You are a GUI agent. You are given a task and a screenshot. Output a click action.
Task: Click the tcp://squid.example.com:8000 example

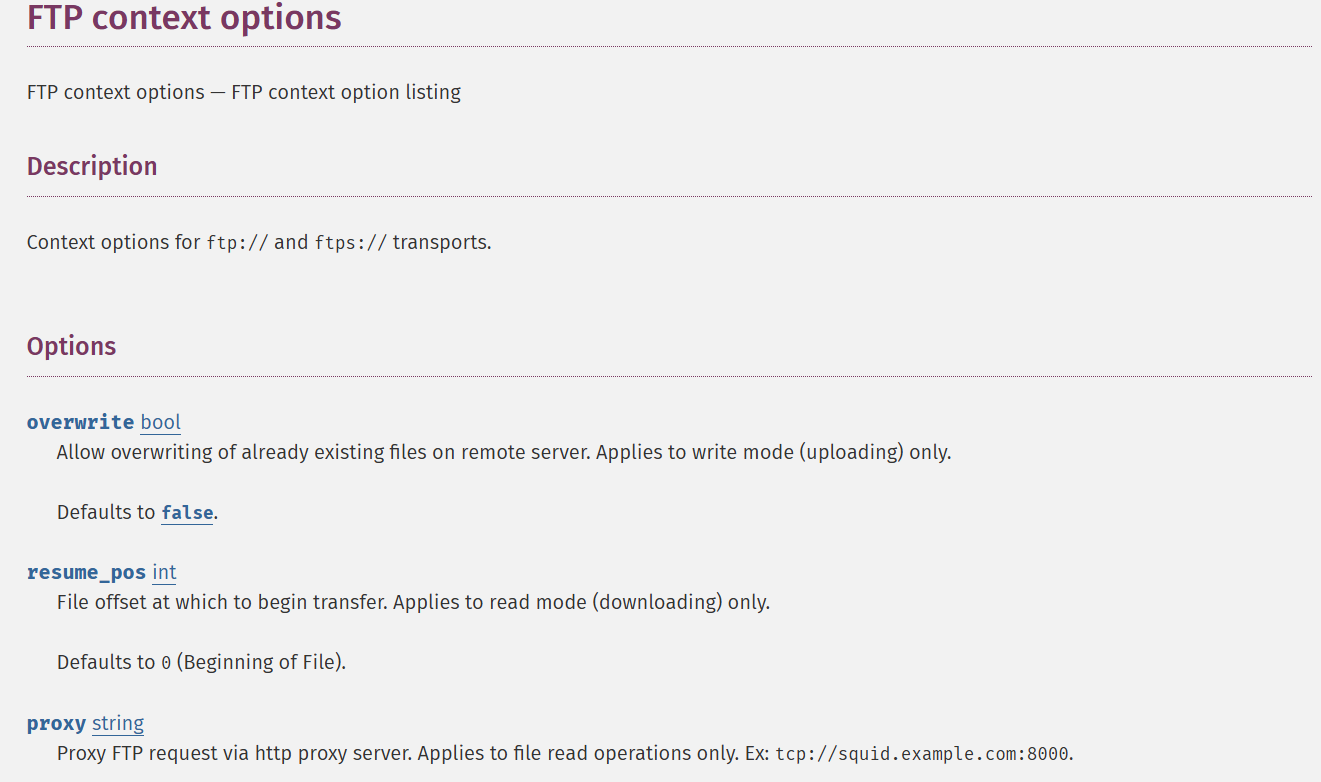pyautogui.click(x=921, y=754)
